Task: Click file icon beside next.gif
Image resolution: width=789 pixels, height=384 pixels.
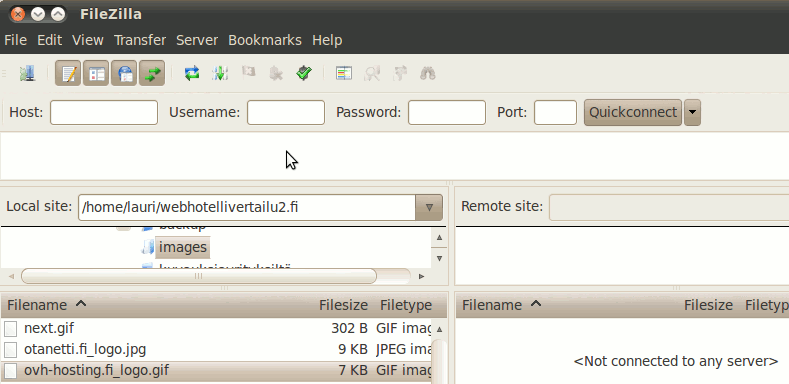Action: [x=10, y=329]
